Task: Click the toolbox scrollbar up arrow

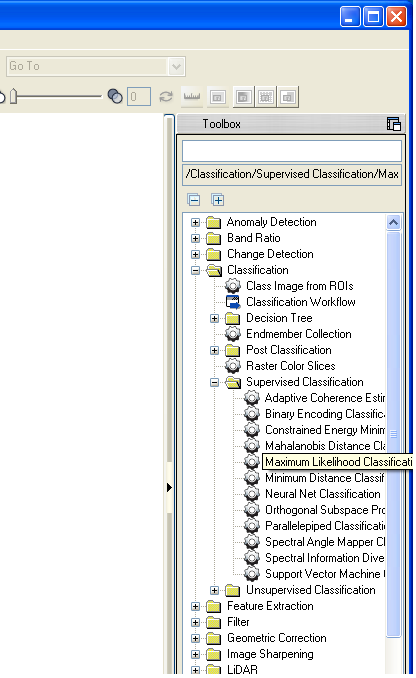Action: 394,223
